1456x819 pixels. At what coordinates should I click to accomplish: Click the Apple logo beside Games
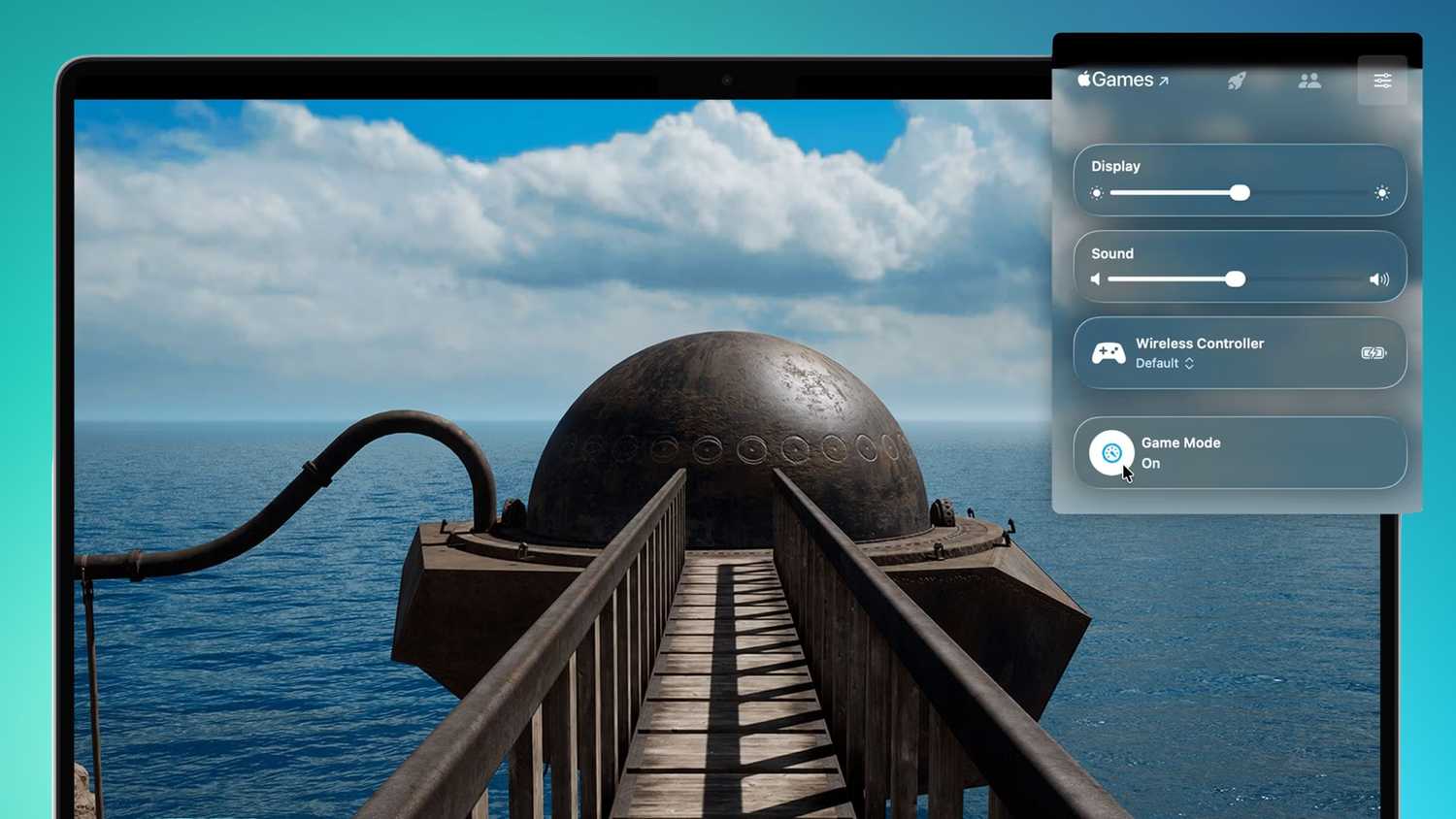1084,79
